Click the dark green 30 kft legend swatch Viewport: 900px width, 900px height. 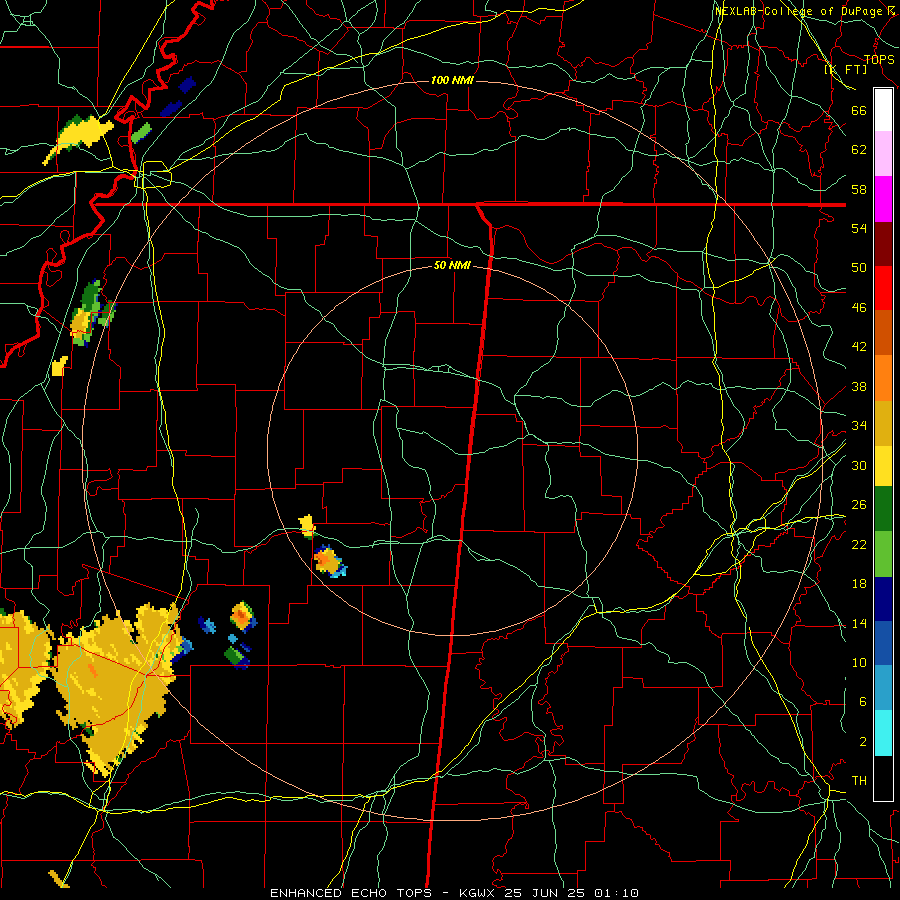[883, 509]
